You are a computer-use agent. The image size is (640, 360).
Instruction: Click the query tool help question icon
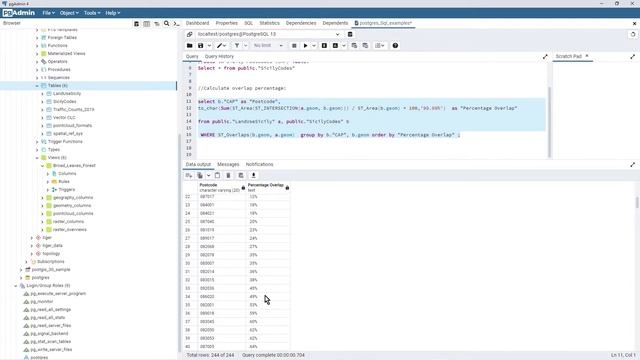(395, 46)
